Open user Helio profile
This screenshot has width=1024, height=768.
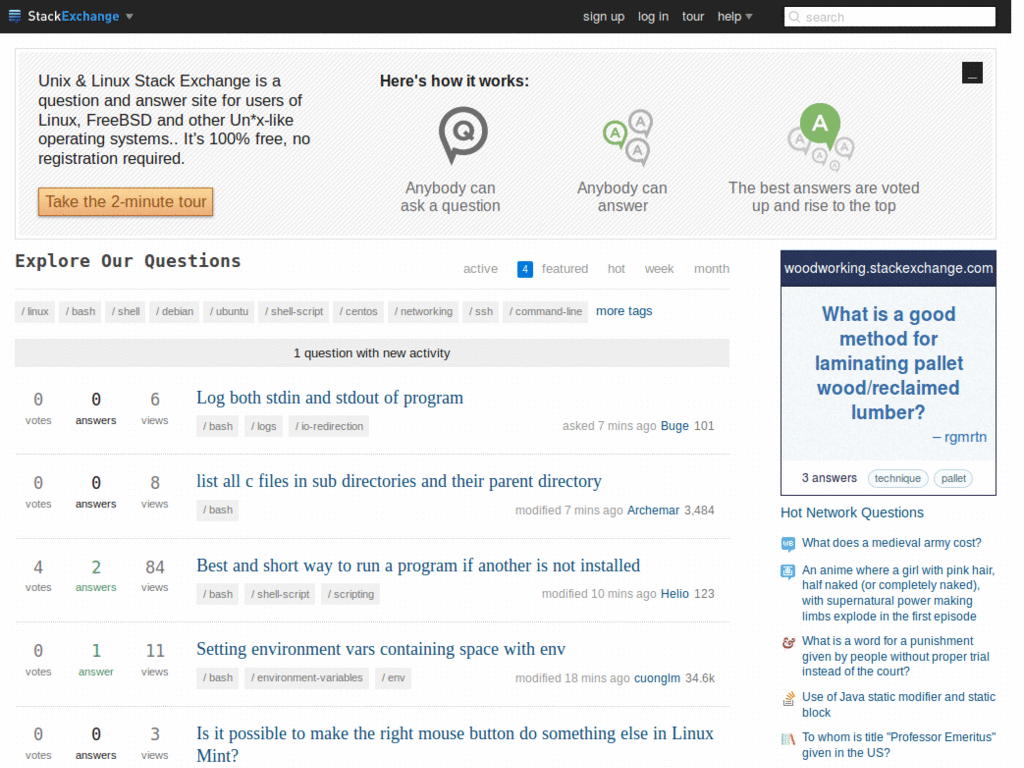(675, 594)
